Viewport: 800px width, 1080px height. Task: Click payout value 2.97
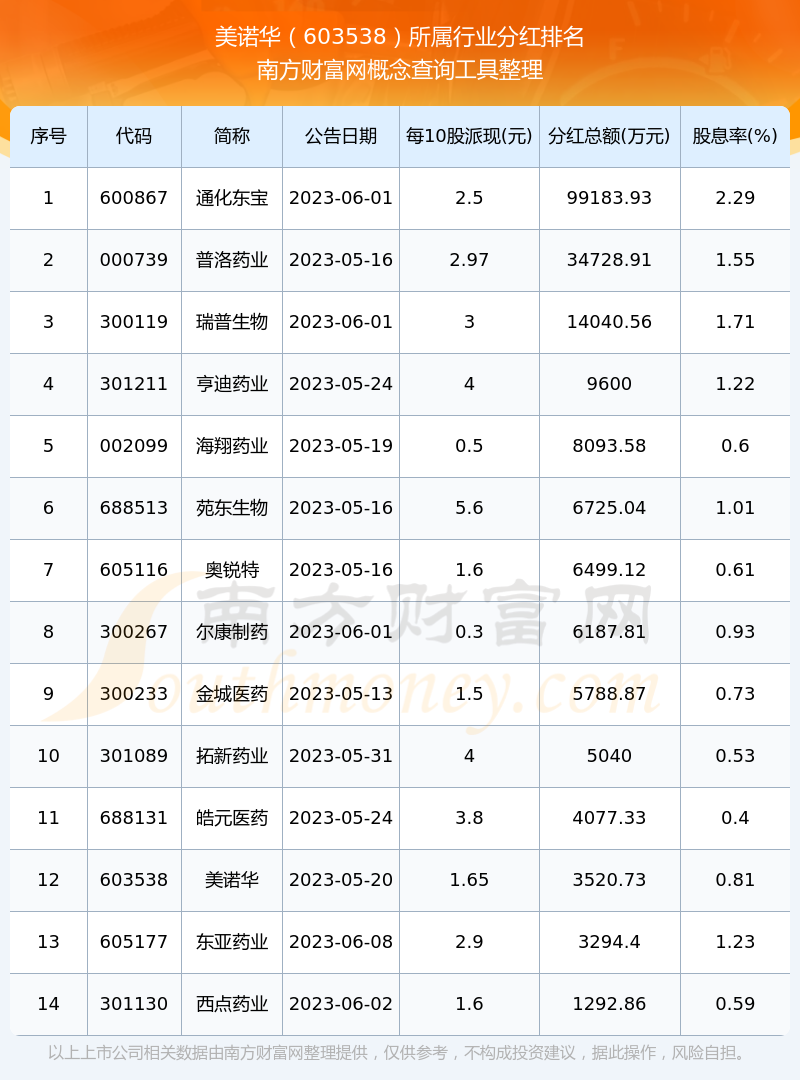469,260
